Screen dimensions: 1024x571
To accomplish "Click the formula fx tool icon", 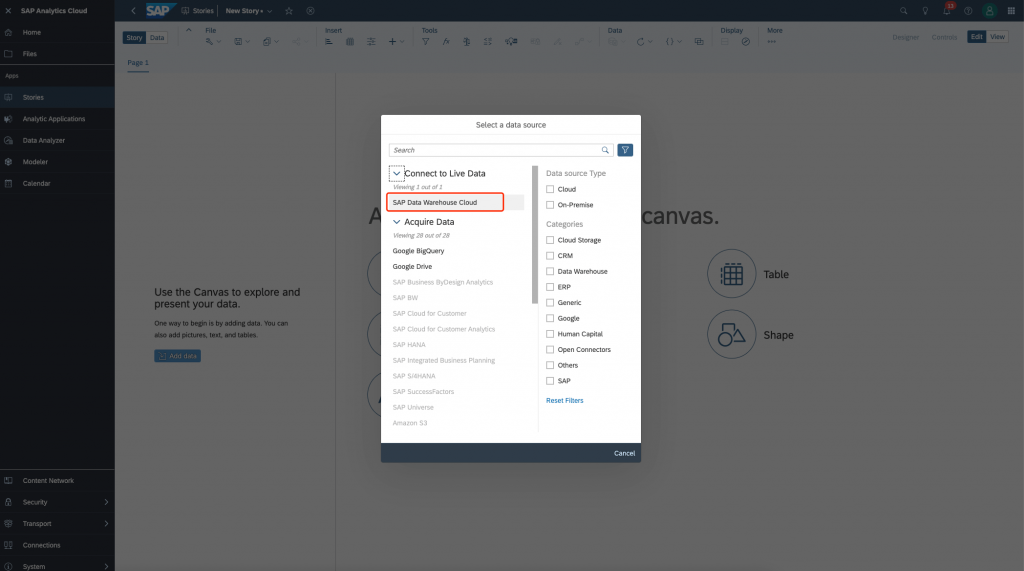I will (x=446, y=42).
